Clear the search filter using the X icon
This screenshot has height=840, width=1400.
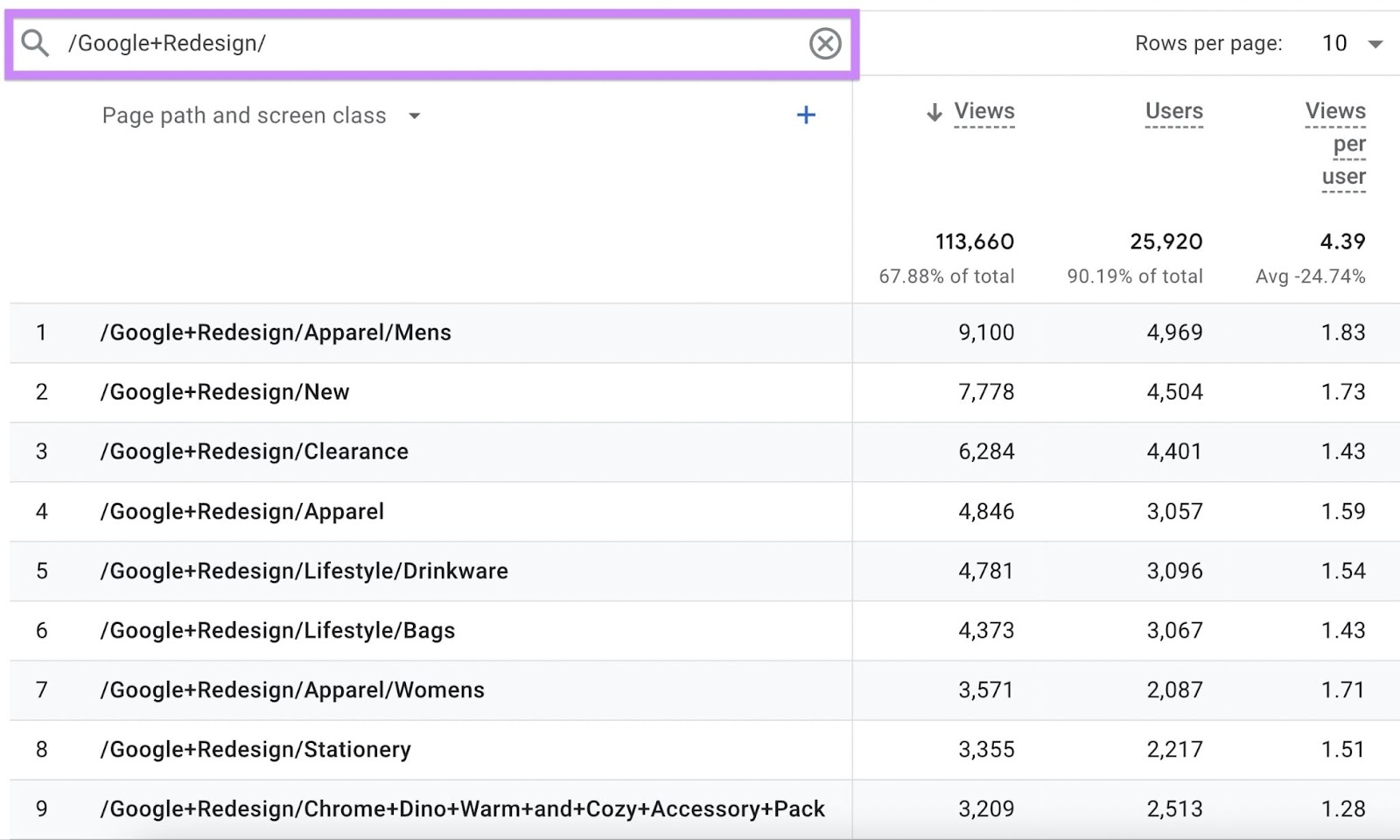pyautogui.click(x=823, y=43)
